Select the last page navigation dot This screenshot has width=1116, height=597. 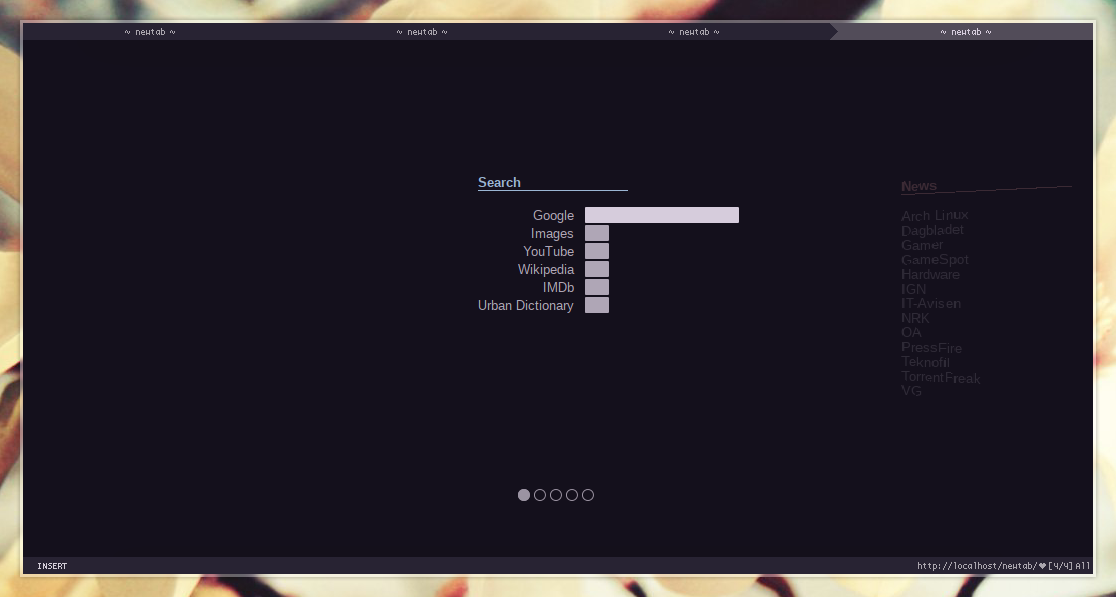click(x=587, y=494)
